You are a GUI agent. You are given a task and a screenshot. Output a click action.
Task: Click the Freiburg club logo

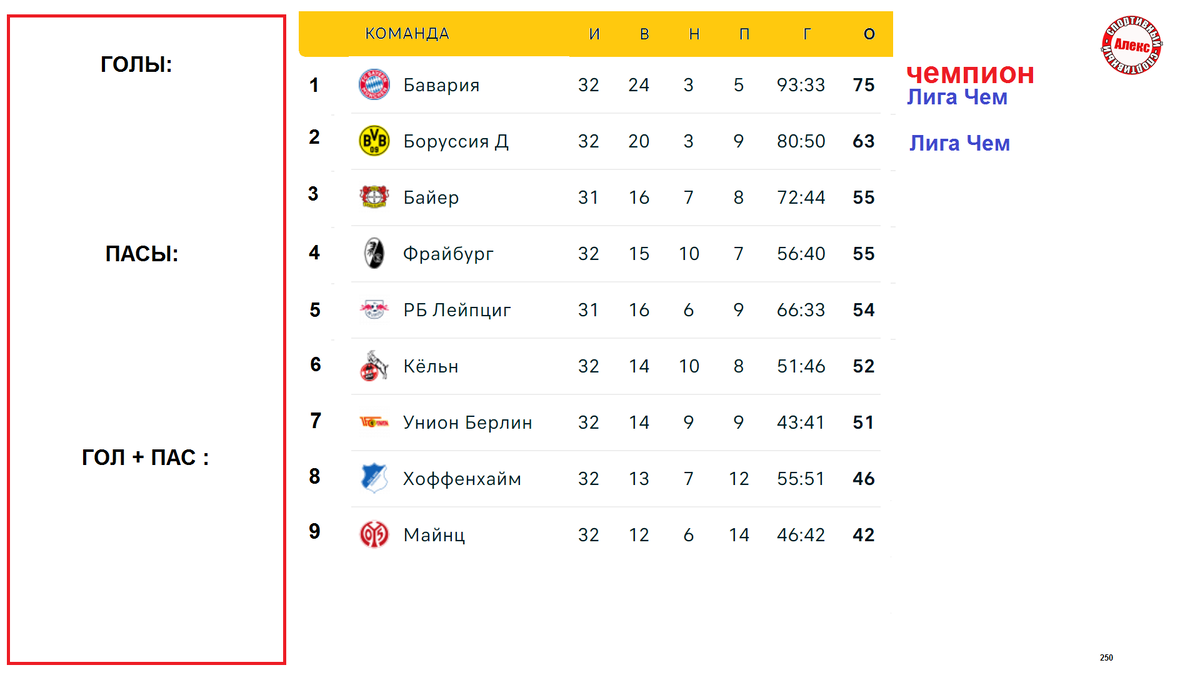[374, 253]
